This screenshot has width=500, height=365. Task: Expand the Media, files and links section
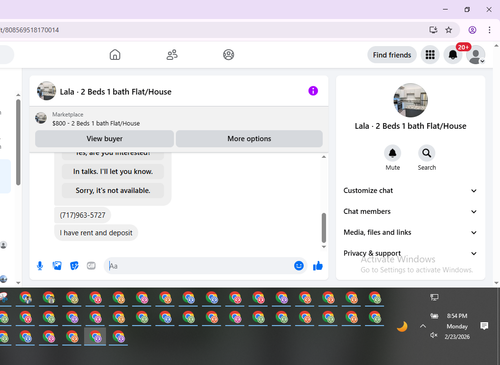tap(410, 232)
